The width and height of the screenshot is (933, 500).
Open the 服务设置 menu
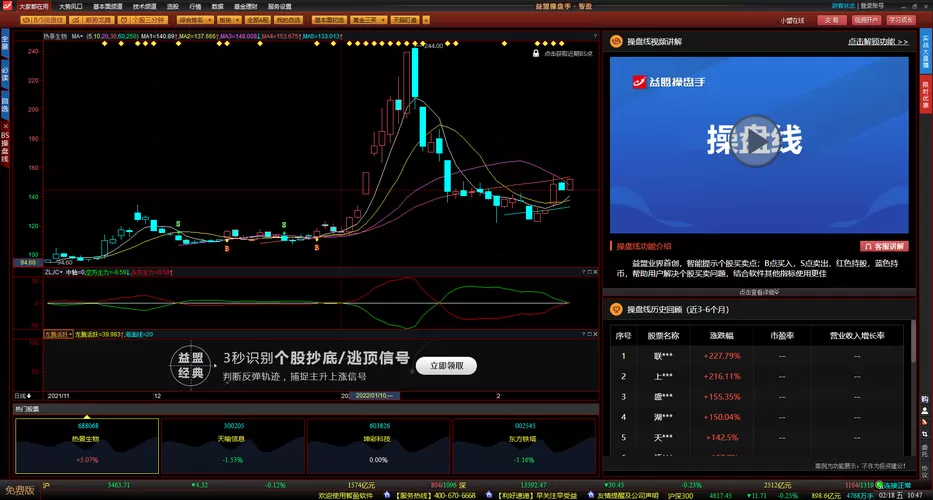pos(280,7)
